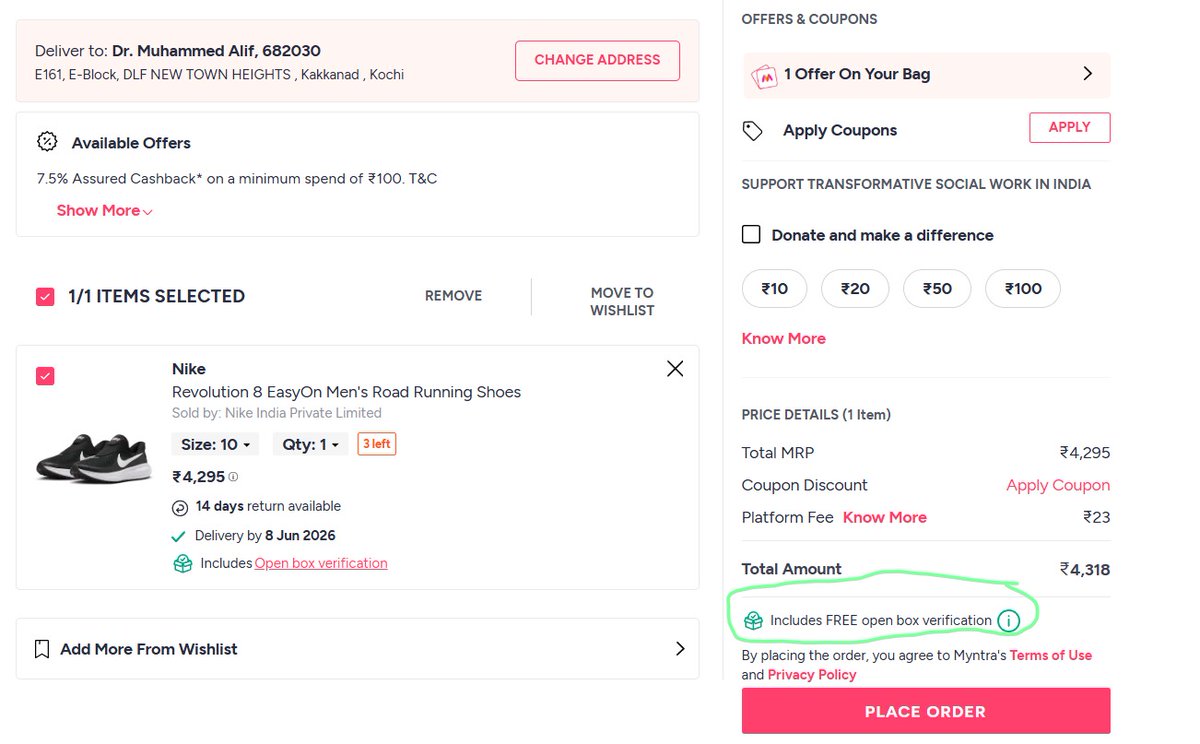Open the Privacy Policy link
1200x744 pixels.
812,675
